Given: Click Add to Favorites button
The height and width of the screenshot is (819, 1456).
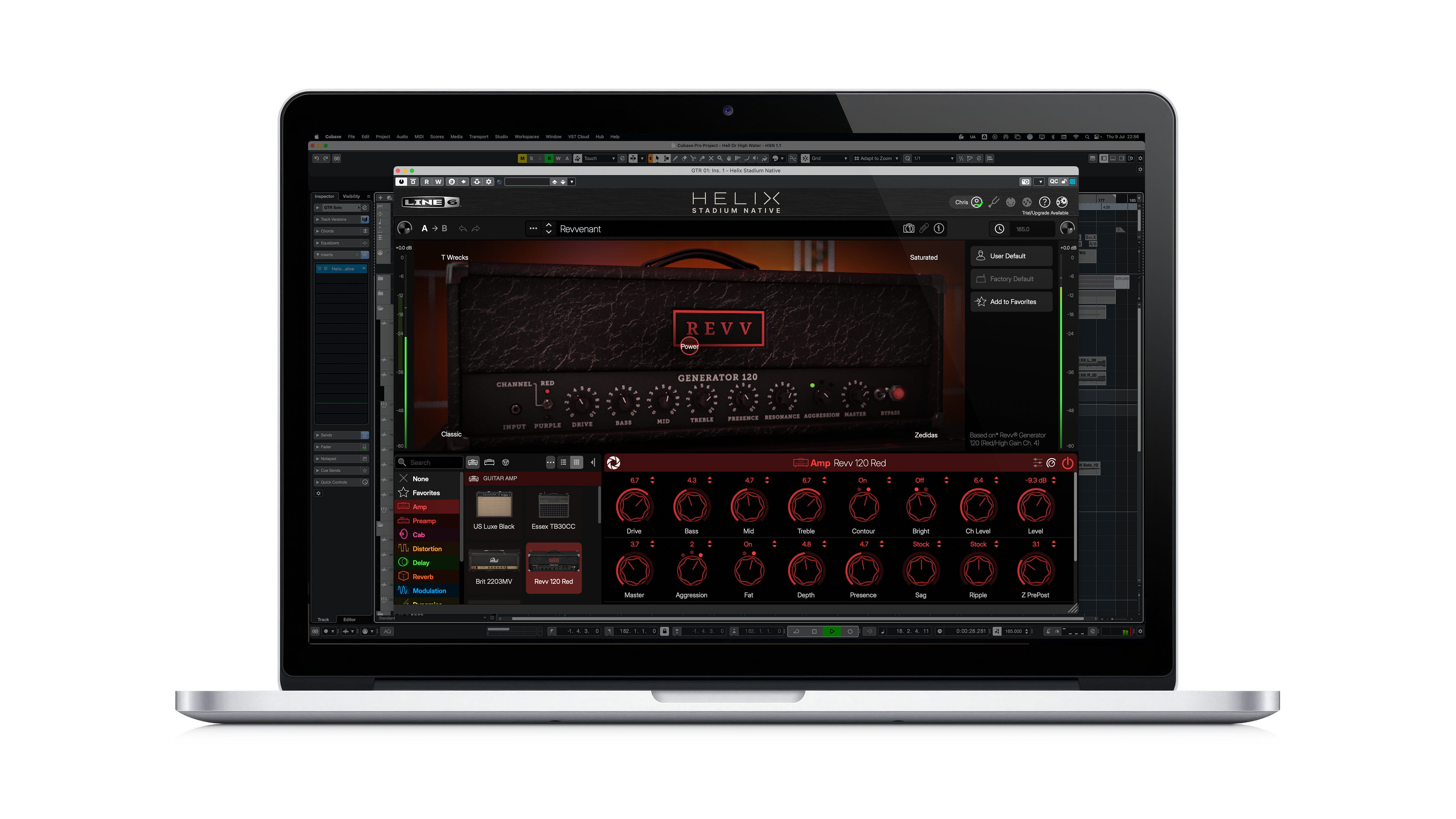Looking at the screenshot, I should pos(1011,302).
